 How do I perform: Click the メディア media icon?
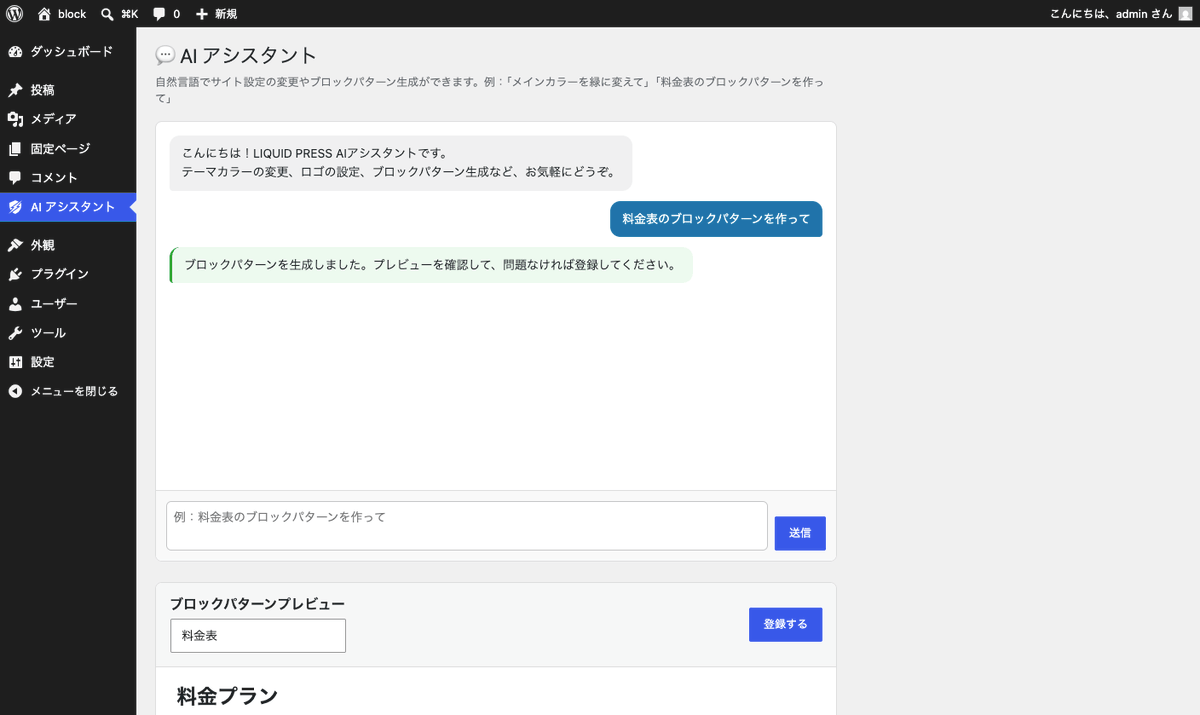point(15,119)
